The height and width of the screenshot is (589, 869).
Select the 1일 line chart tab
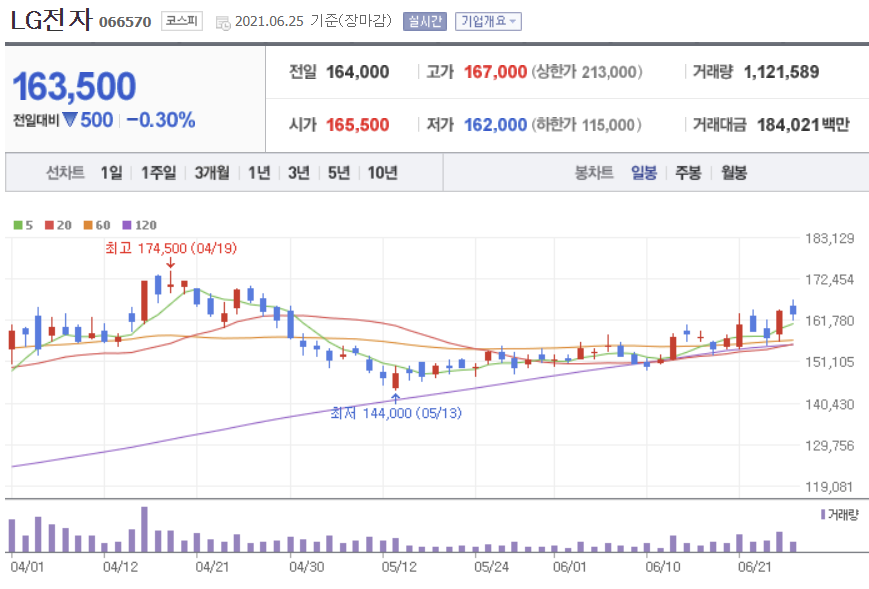[111, 173]
